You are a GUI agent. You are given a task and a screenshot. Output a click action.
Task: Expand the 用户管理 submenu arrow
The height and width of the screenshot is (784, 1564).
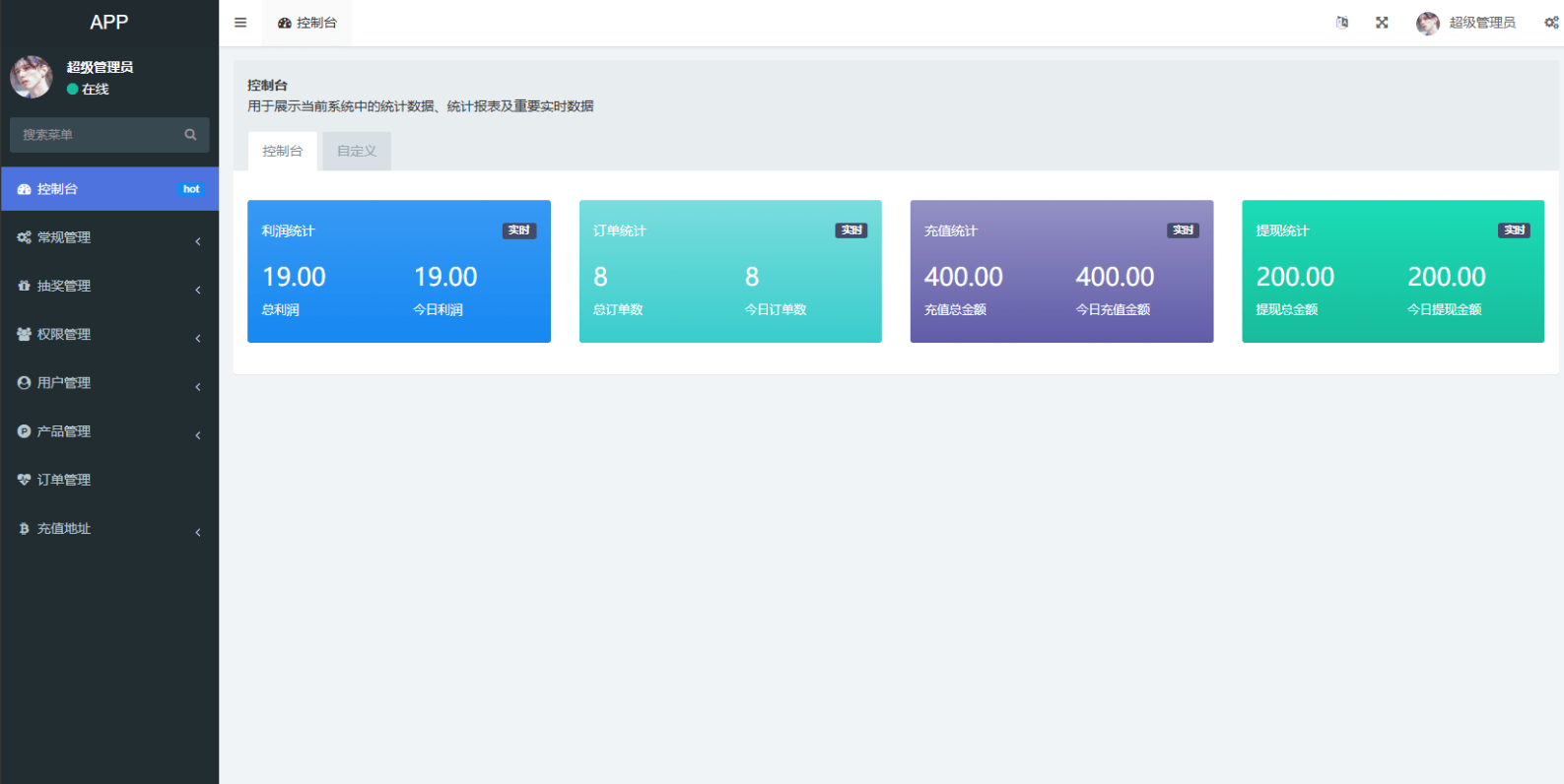[x=198, y=386]
